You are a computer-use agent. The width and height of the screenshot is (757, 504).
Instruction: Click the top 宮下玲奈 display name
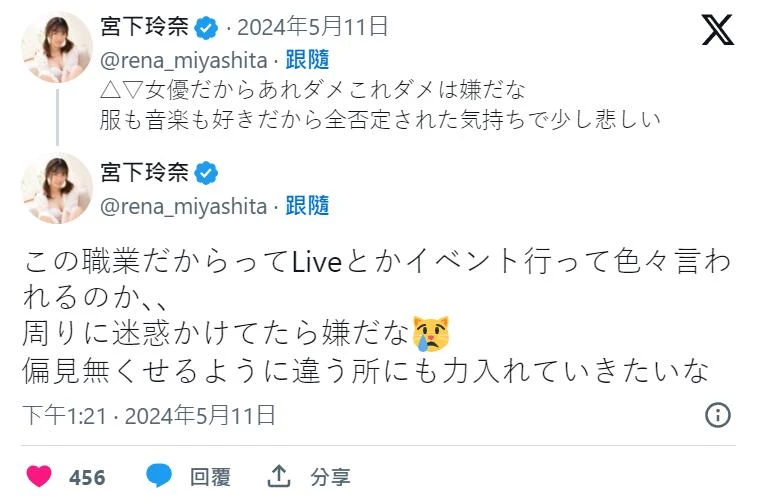[144, 27]
